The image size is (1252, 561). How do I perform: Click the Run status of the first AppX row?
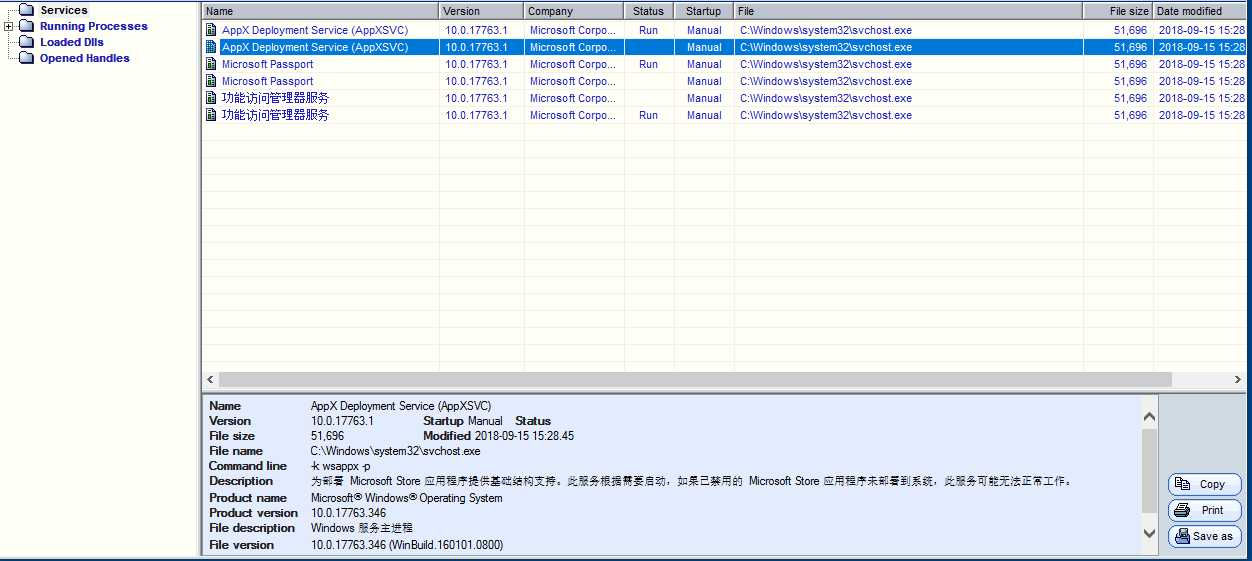[x=648, y=30]
